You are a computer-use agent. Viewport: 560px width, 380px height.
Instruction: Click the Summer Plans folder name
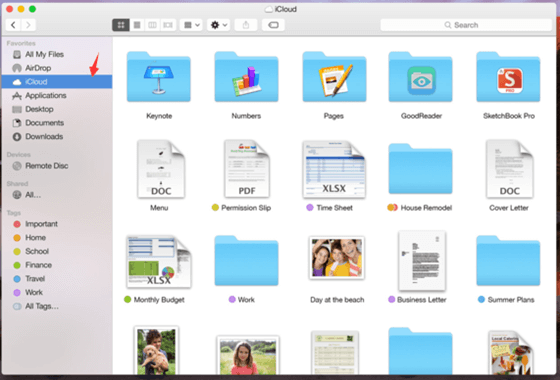coord(511,300)
